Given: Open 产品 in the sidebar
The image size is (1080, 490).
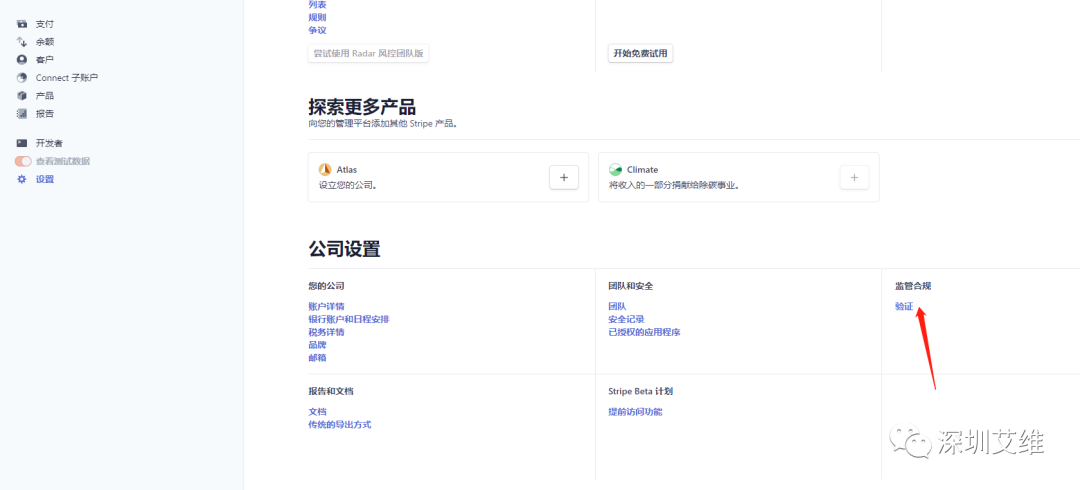Looking at the screenshot, I should pos(45,96).
